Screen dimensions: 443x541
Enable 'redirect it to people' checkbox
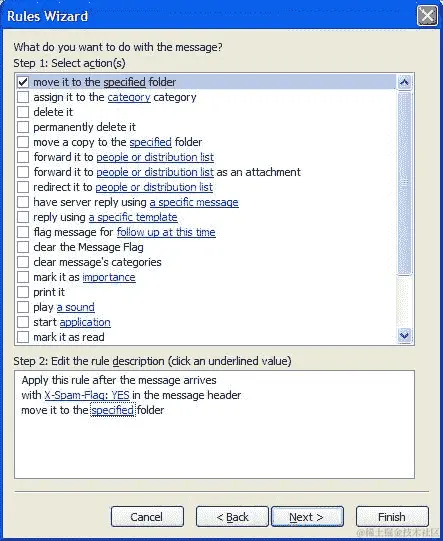[23, 187]
